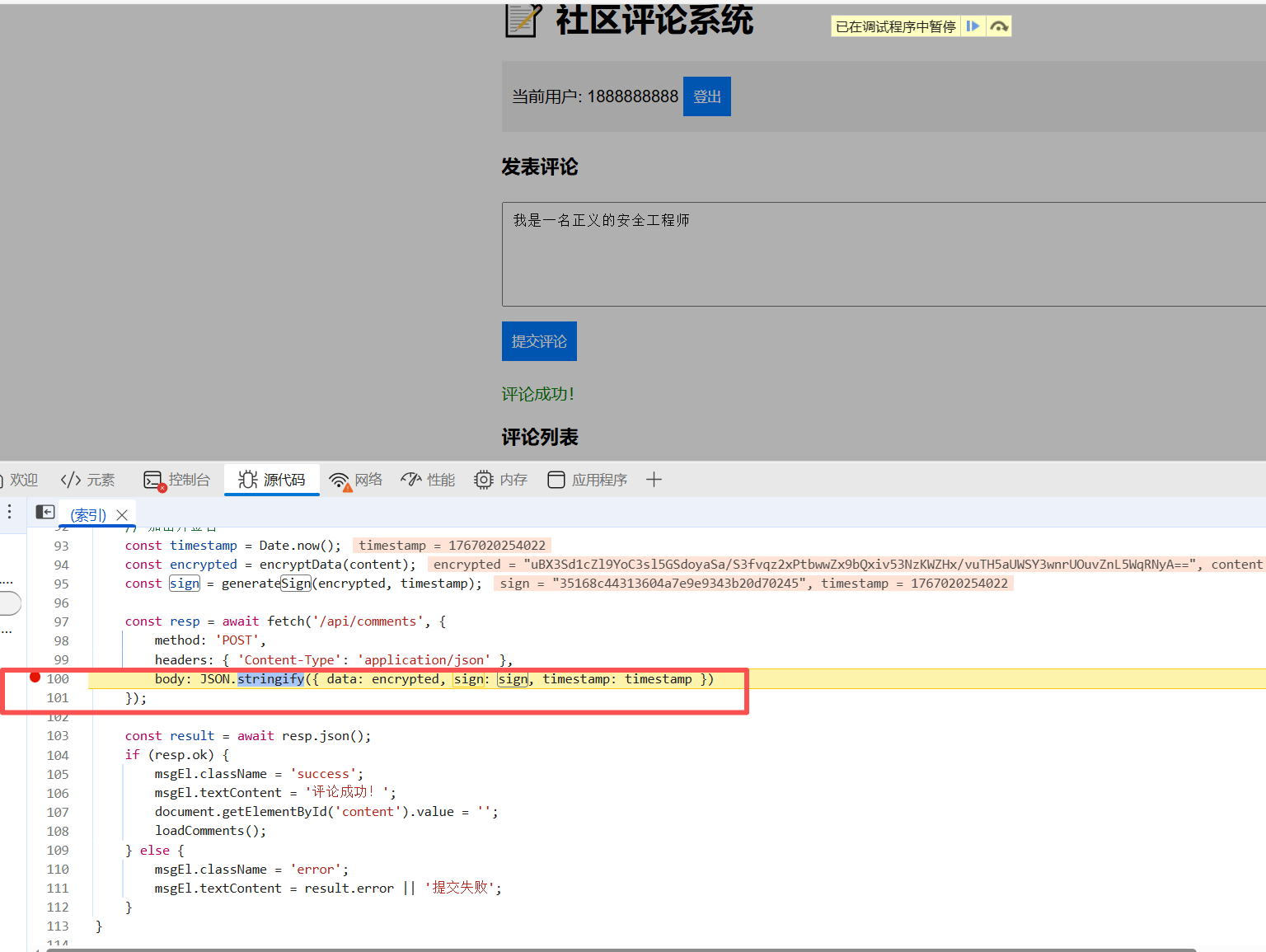Remove the breakpoint on line 100
1266x952 pixels.
(x=35, y=678)
